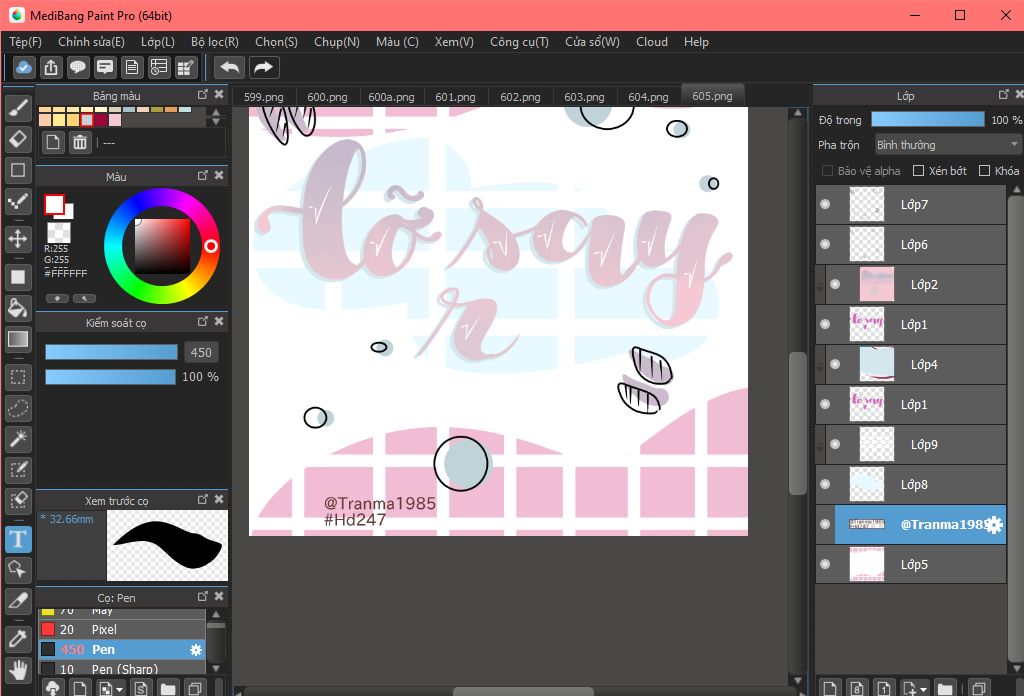Viewport: 1024px width, 696px height.
Task: Select the Lớp1 layer below Lớp2
Action: click(x=911, y=324)
